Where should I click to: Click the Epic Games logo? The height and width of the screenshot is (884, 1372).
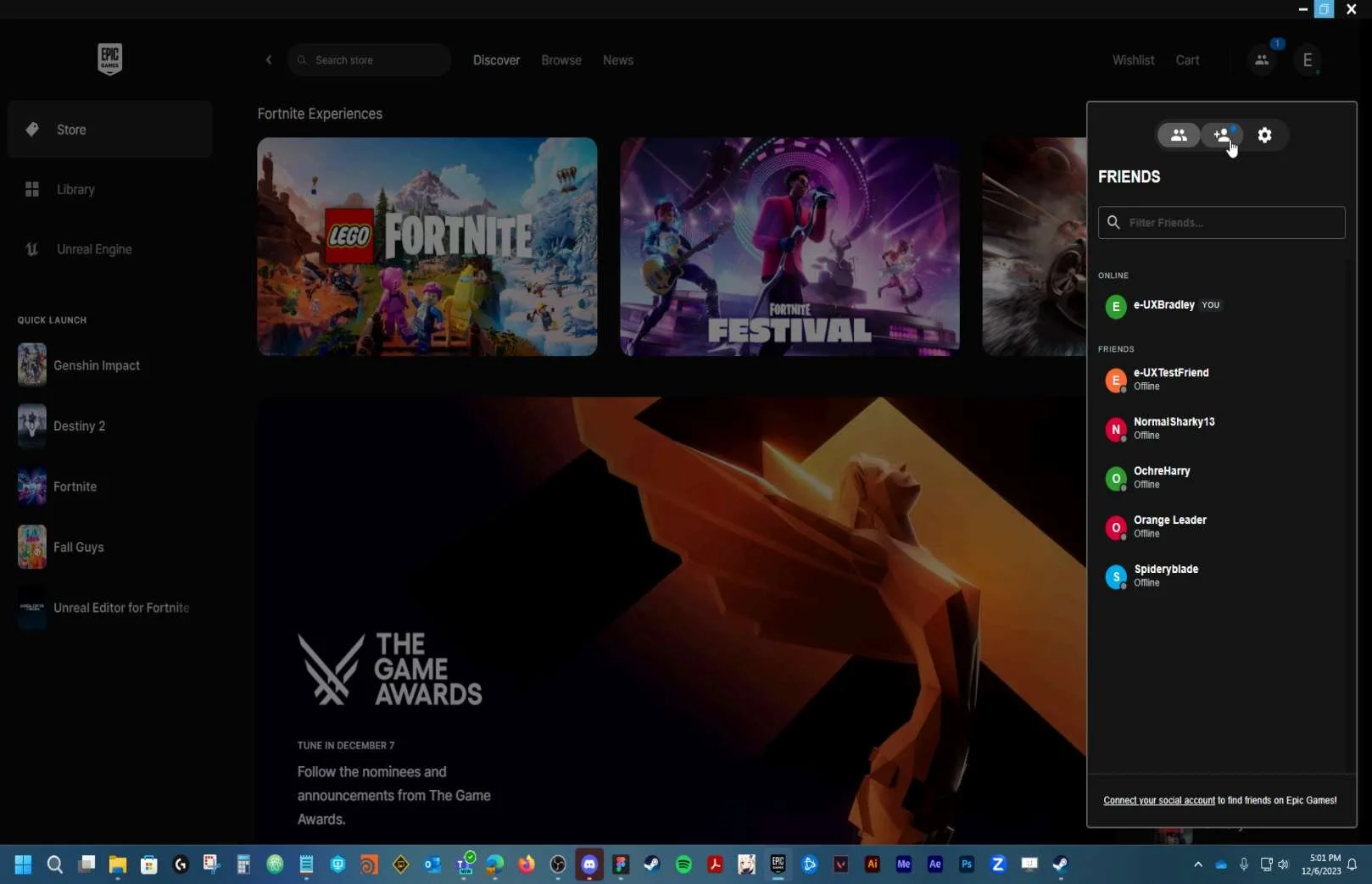click(110, 59)
